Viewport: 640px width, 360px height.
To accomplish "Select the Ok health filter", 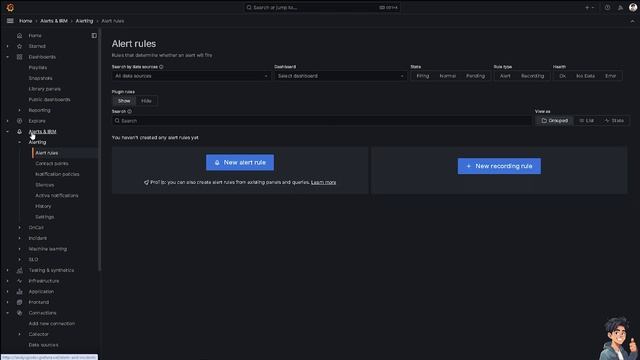I will pos(562,76).
